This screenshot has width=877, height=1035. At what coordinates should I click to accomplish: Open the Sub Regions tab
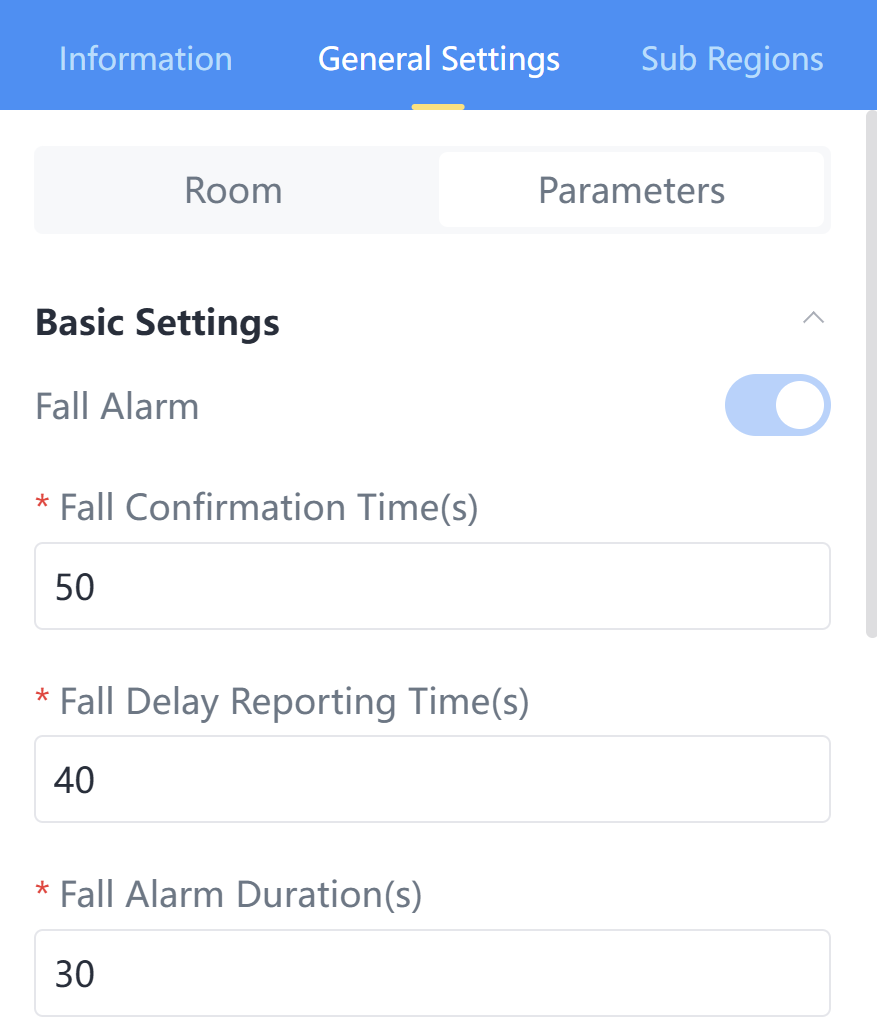pyautogui.click(x=732, y=59)
